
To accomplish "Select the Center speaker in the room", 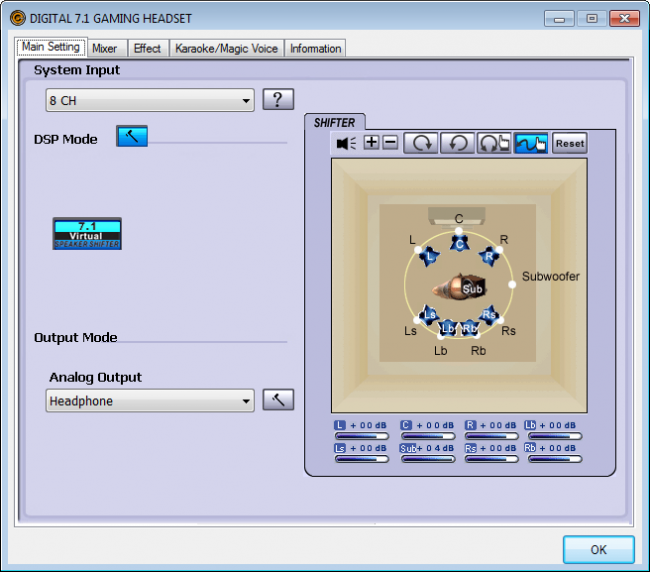I will point(459,243).
